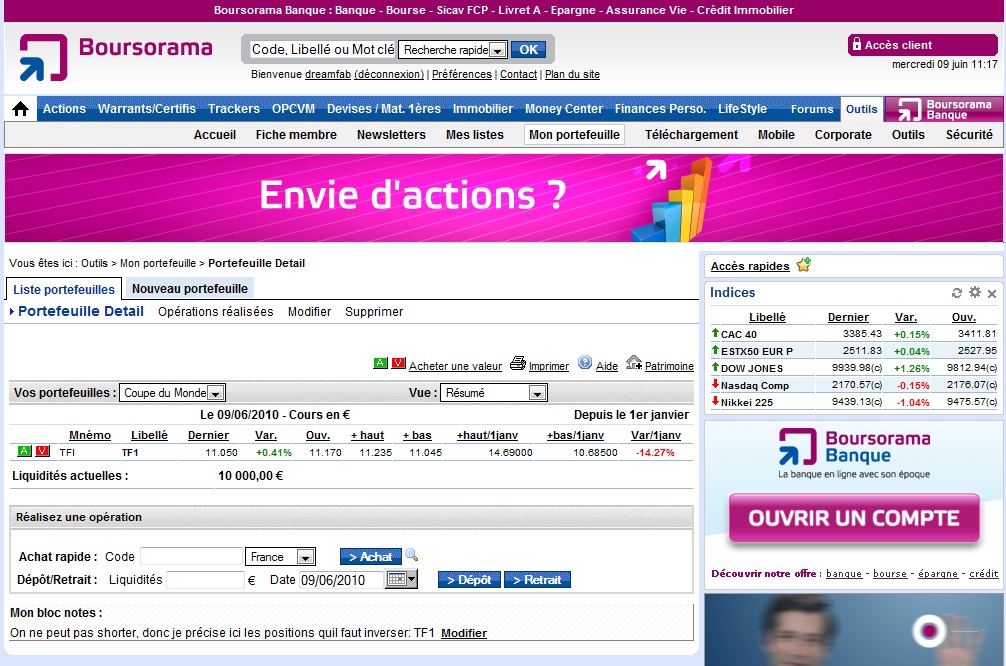Click the printer icon to print
The width and height of the screenshot is (1006, 666).
pos(517,364)
